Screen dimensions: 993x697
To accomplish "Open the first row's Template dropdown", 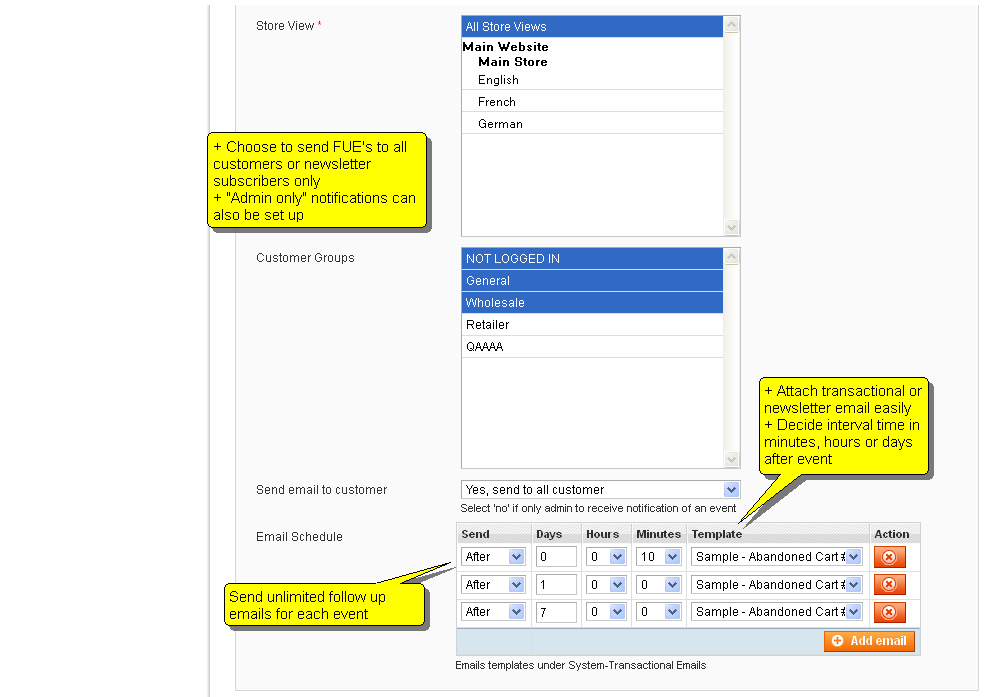I will click(855, 557).
